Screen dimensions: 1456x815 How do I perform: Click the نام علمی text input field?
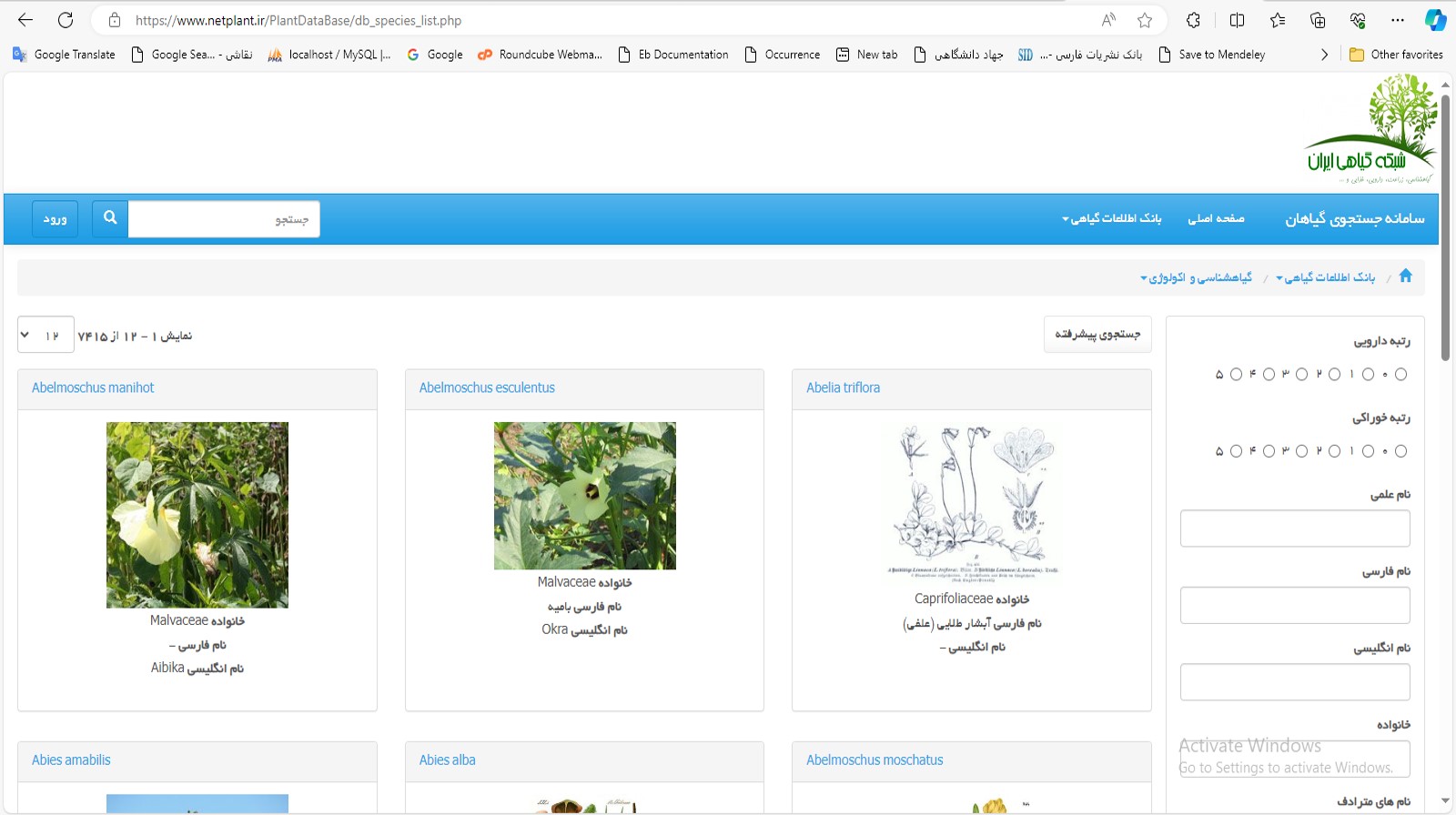point(1295,528)
